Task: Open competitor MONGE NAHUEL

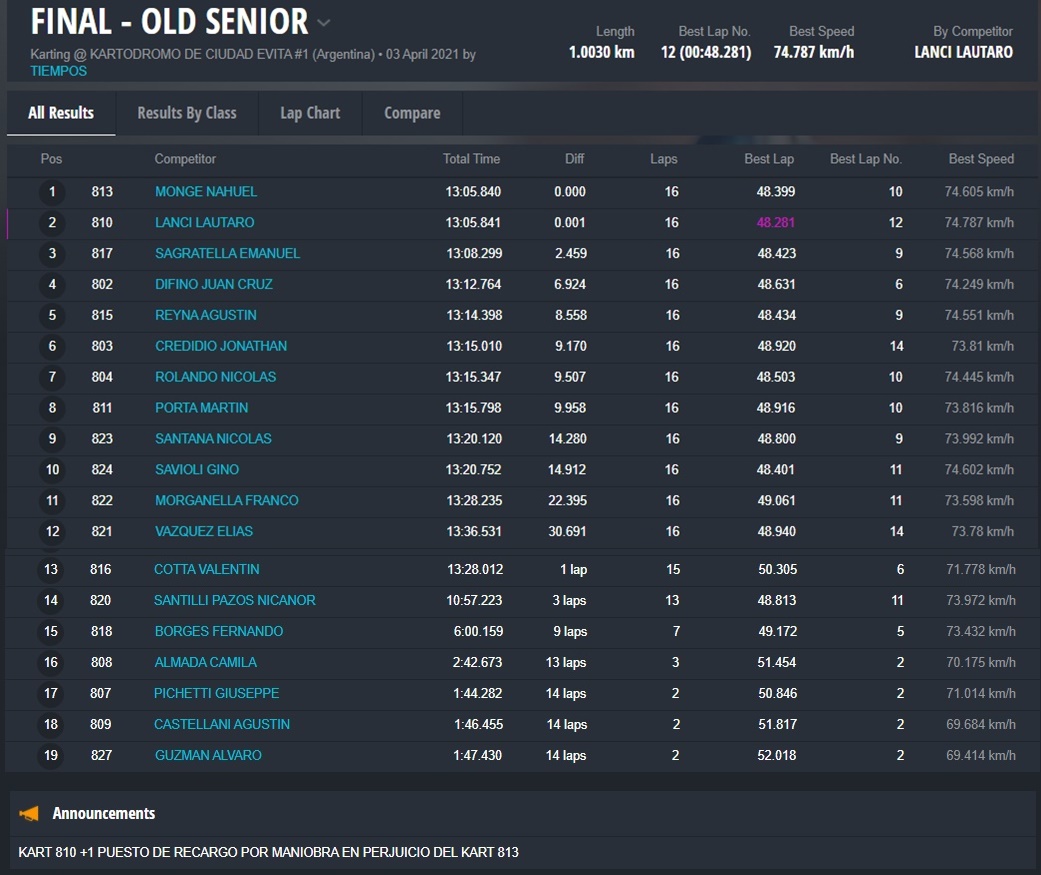Action: [x=206, y=192]
